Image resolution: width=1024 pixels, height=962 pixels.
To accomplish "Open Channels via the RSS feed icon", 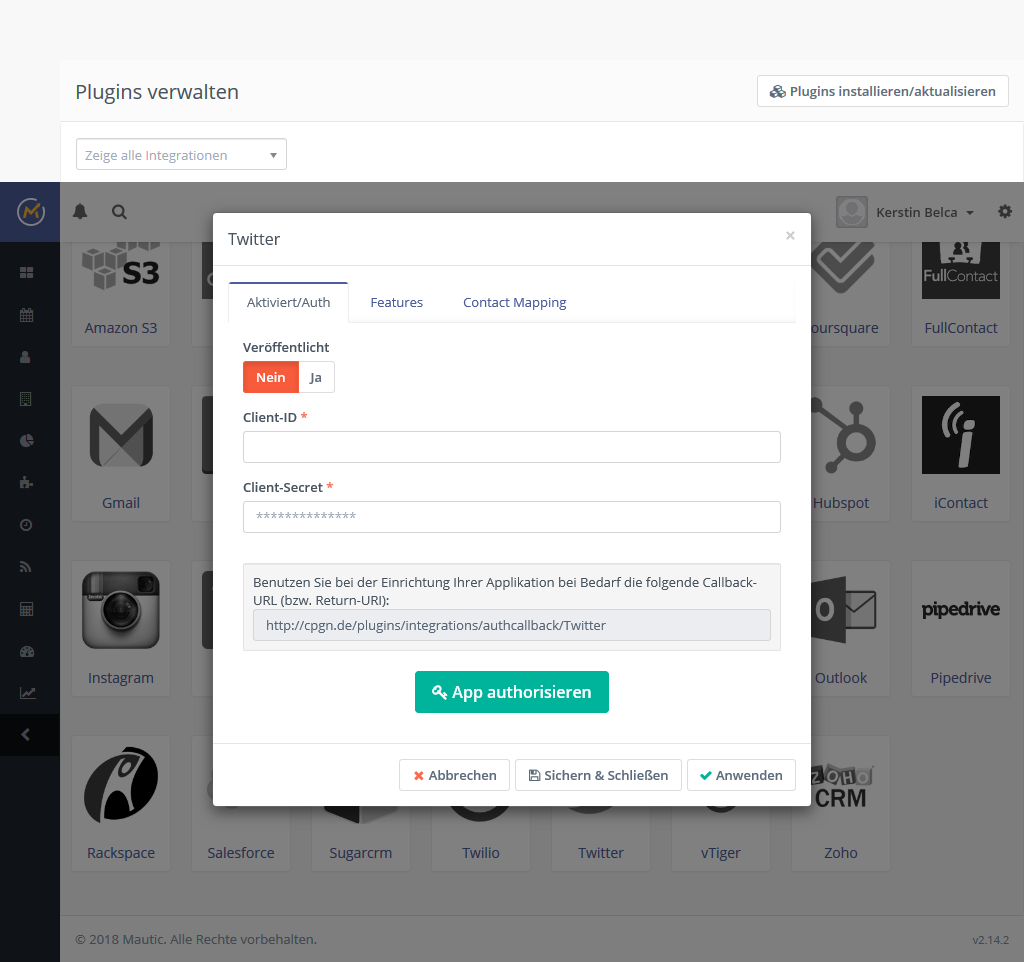I will (25, 567).
